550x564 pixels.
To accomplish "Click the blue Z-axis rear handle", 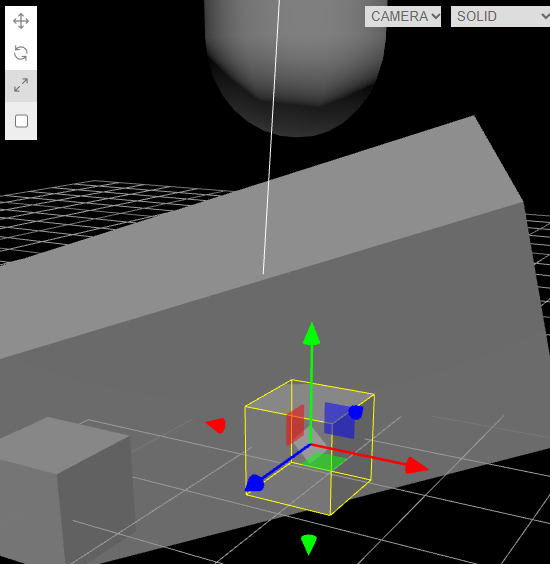I will pos(355,412).
